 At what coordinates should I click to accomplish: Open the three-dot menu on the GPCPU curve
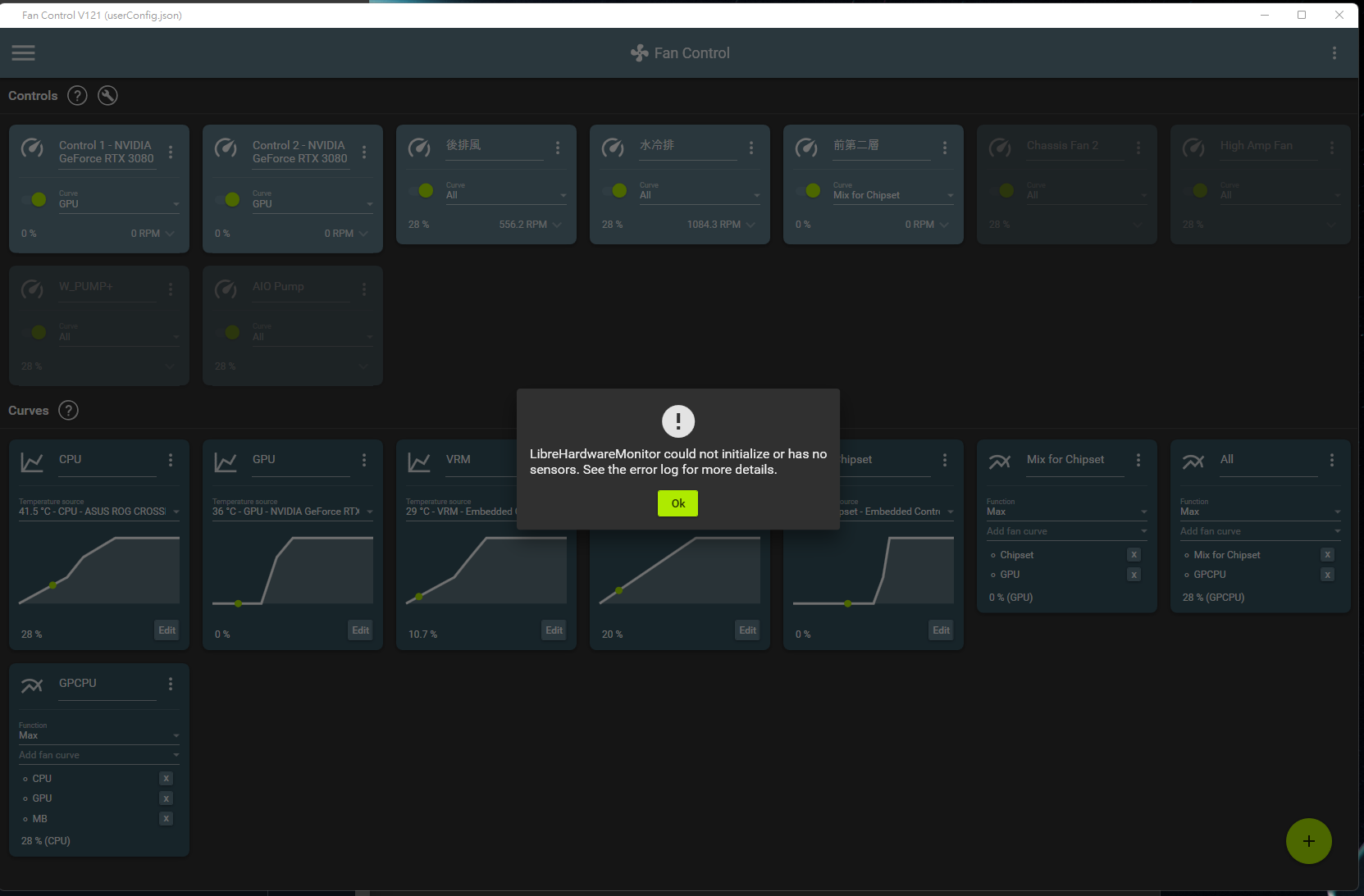click(170, 683)
